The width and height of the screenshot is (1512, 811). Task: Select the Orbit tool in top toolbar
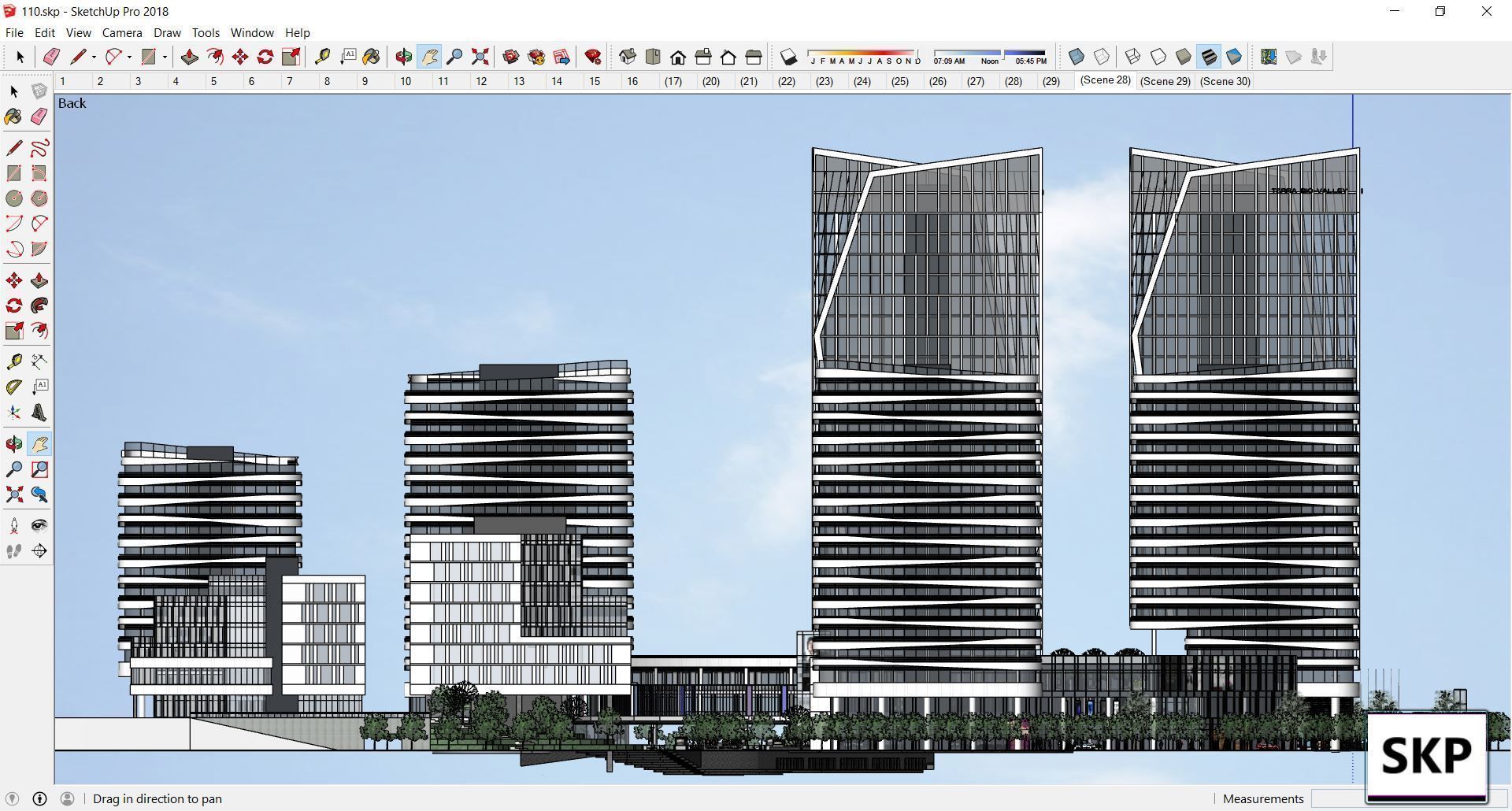[403, 57]
